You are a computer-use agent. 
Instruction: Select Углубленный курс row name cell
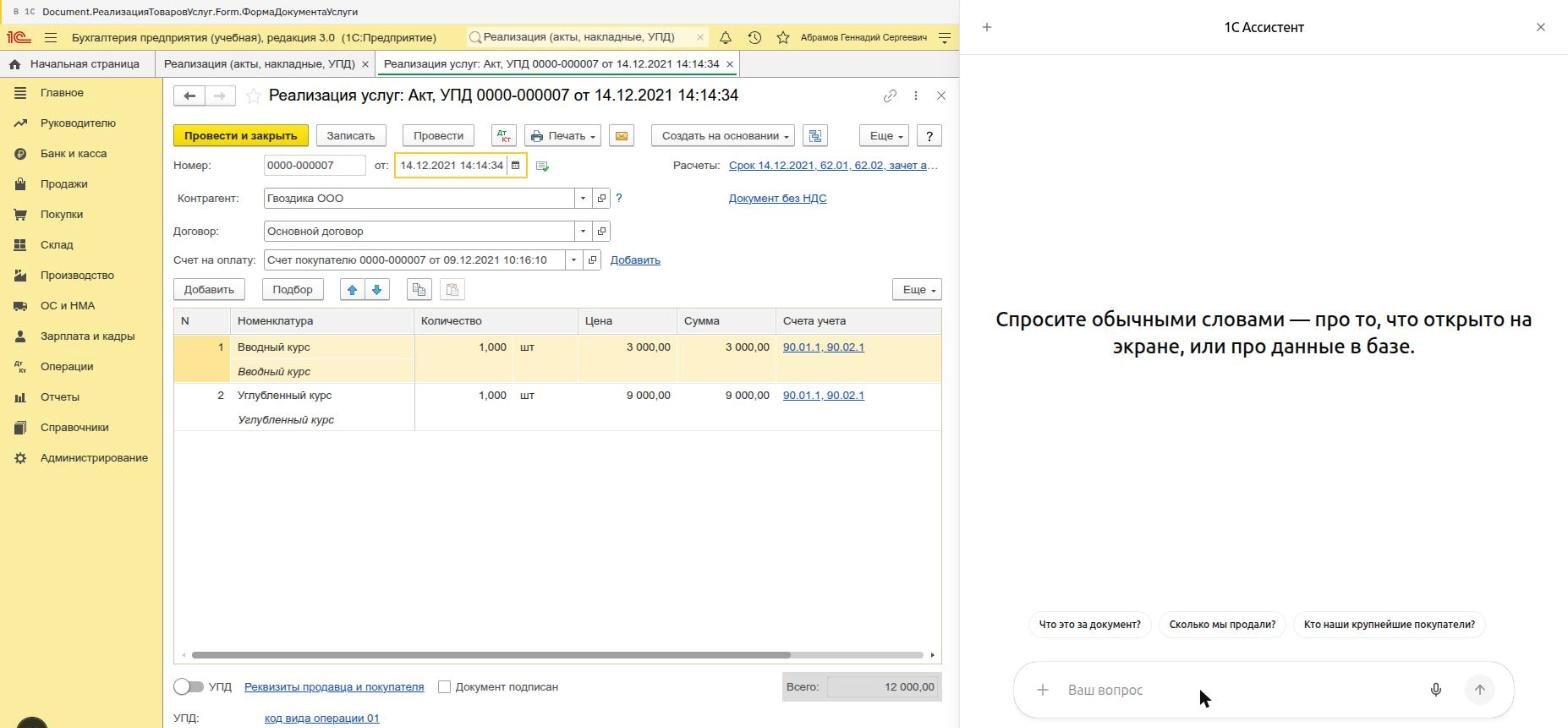click(323, 395)
